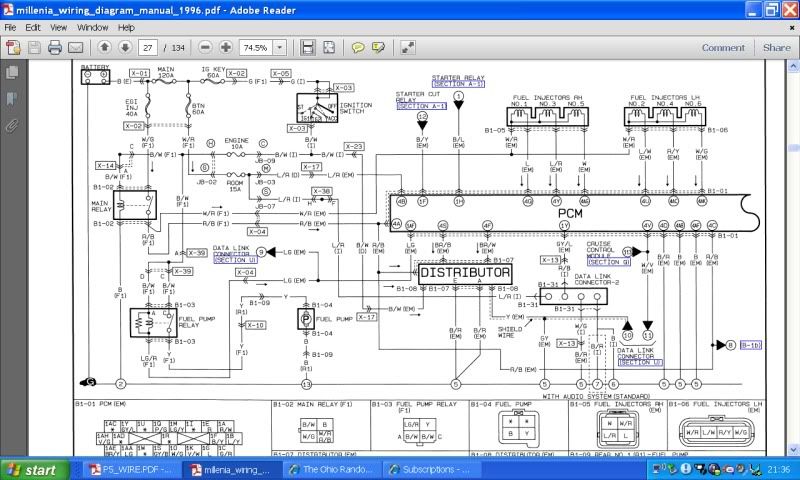Click the vertical scrollbar thumb

coord(792,148)
